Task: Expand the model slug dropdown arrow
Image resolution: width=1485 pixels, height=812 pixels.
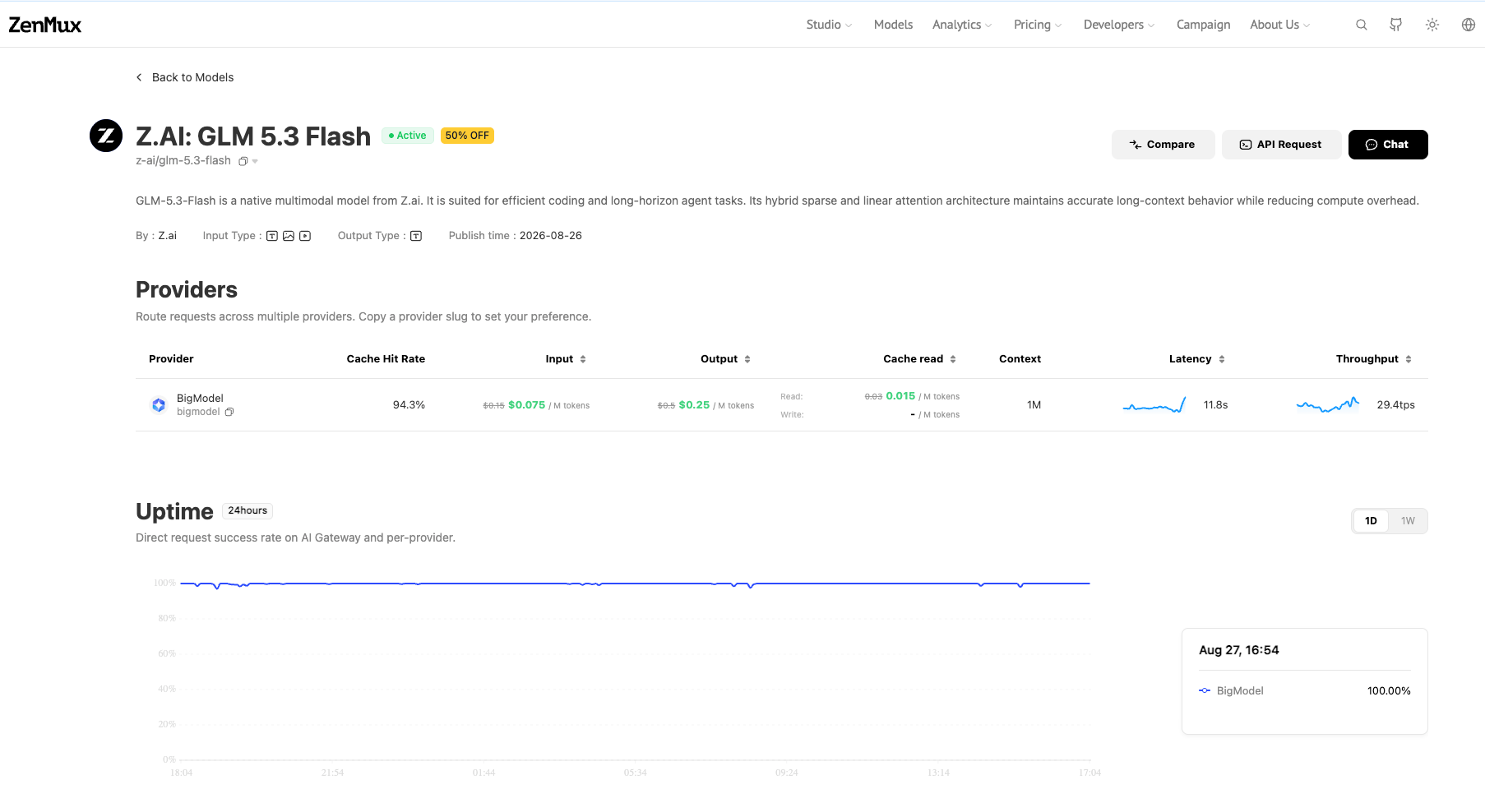Action: point(255,161)
